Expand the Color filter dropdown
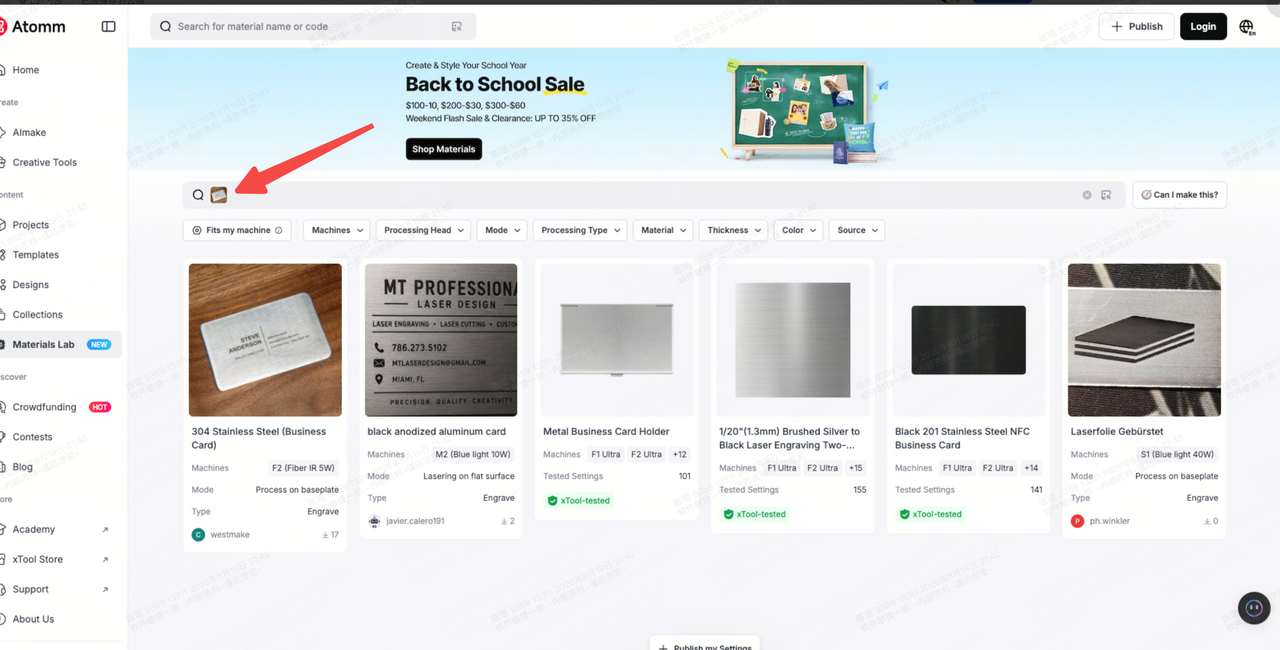1280x650 pixels. pyautogui.click(x=798, y=230)
